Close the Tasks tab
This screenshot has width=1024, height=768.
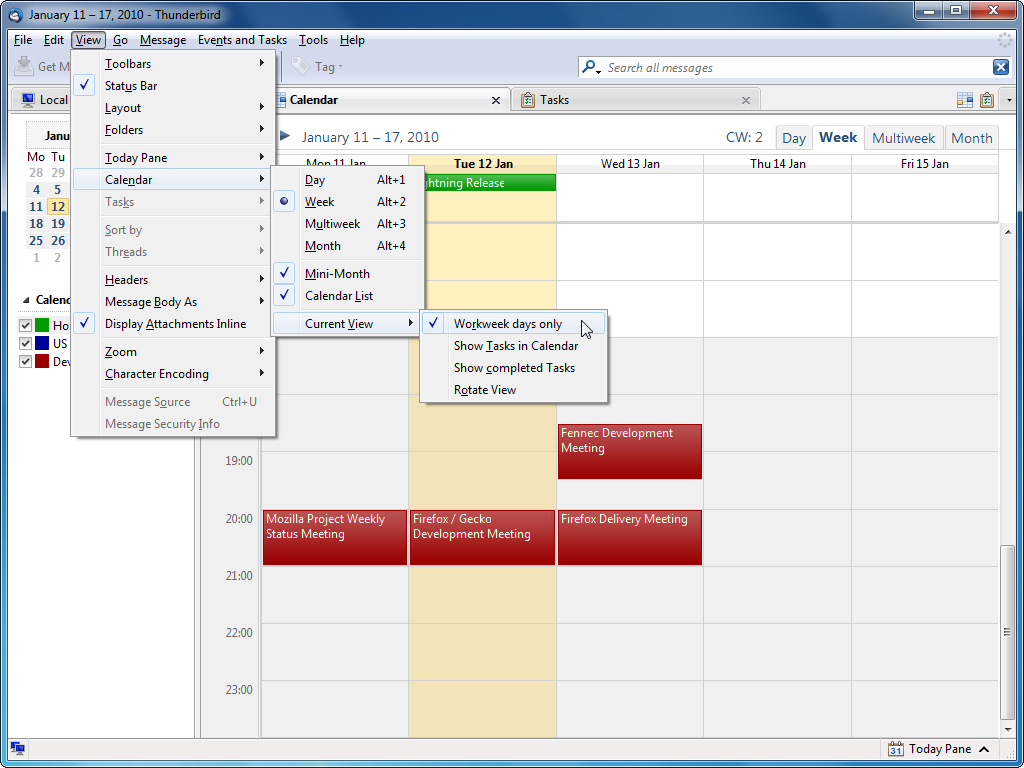[x=746, y=100]
